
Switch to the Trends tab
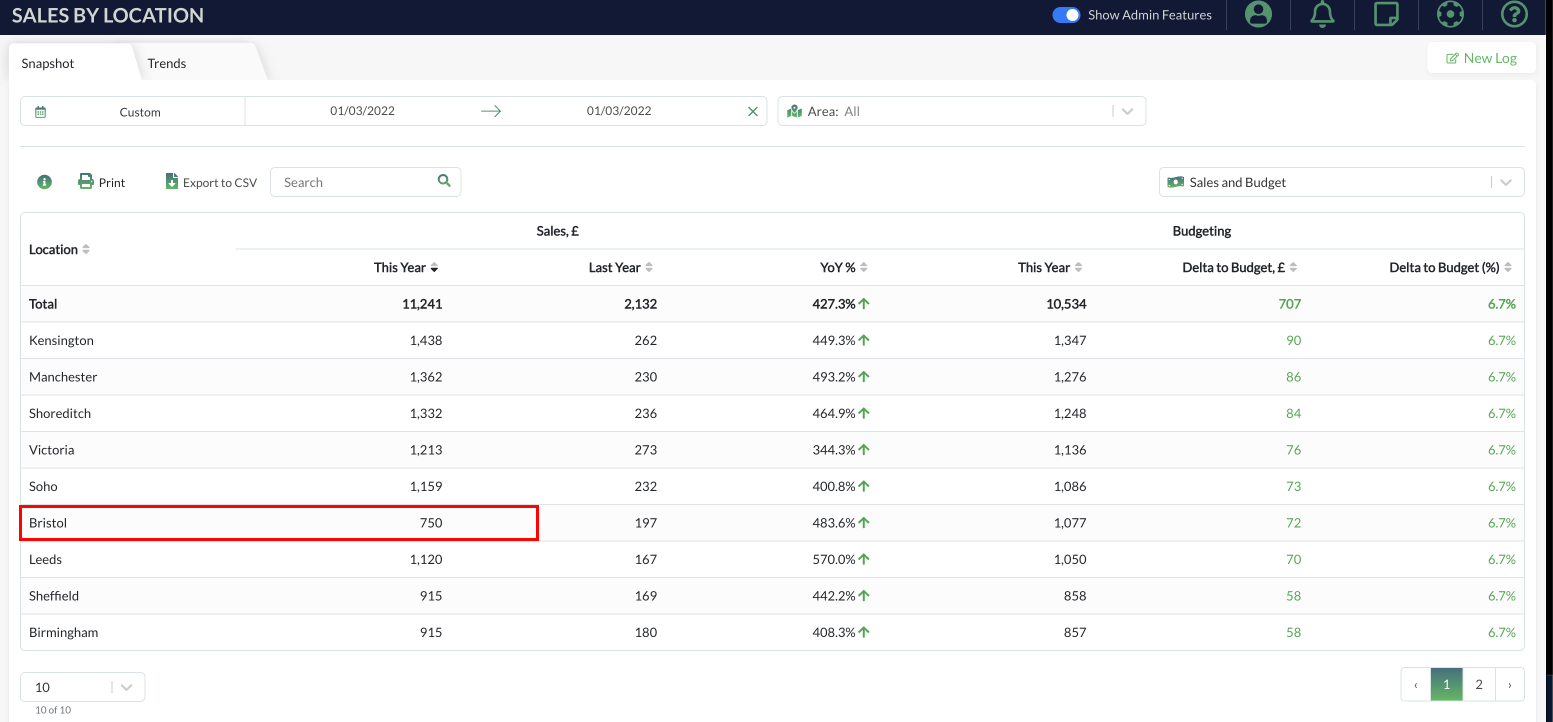pos(166,62)
